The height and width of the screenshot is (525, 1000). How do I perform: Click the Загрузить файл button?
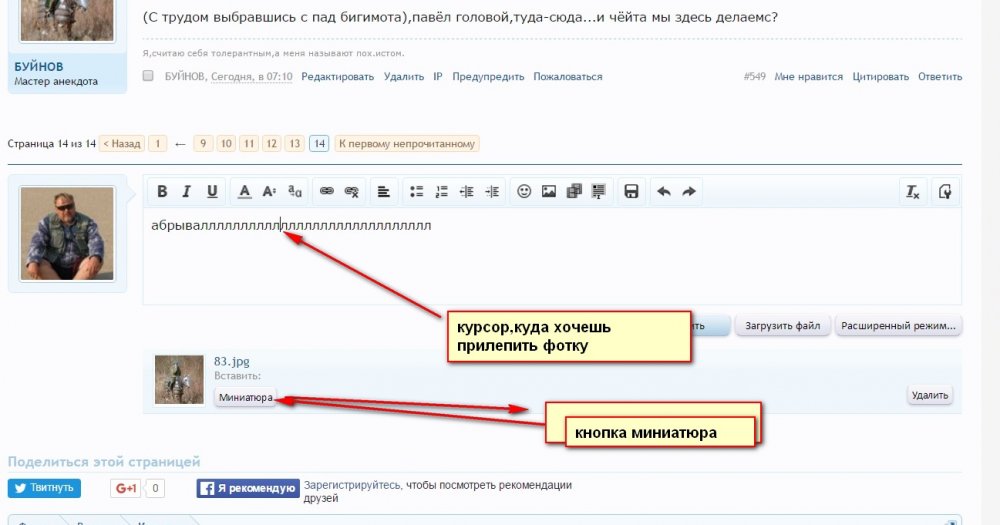click(782, 326)
